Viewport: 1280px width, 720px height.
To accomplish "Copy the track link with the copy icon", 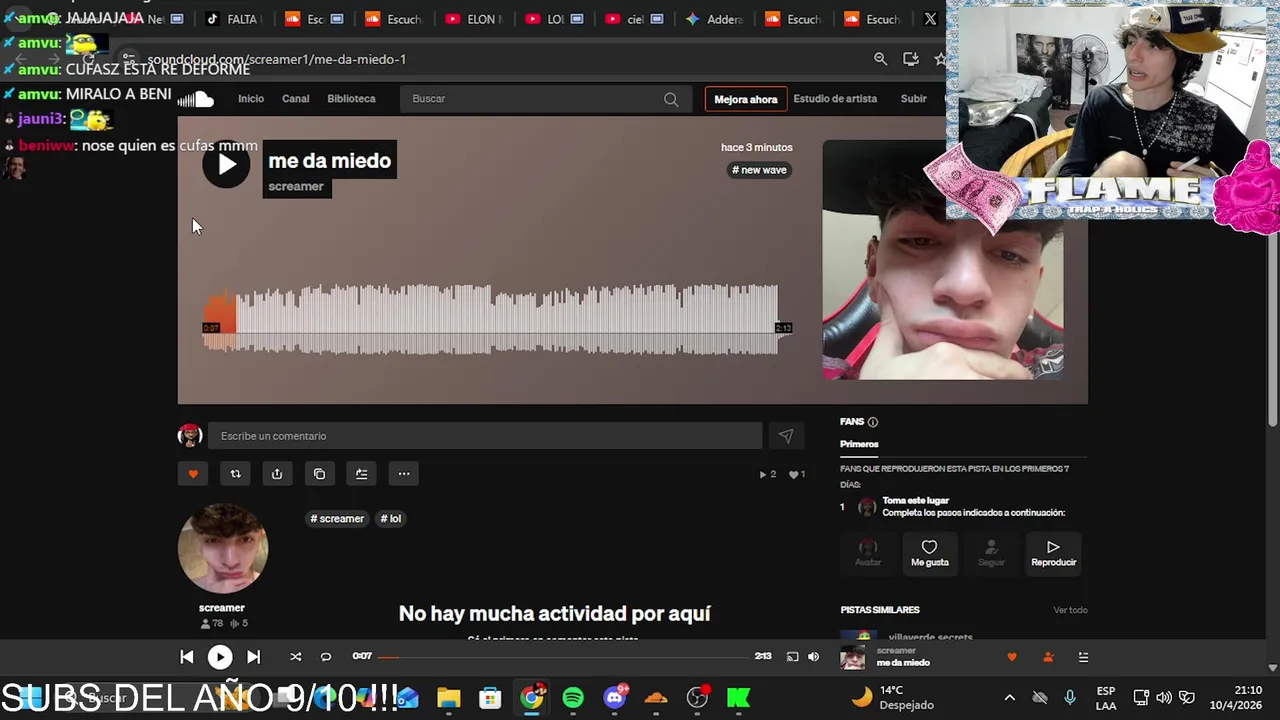I will (x=319, y=474).
